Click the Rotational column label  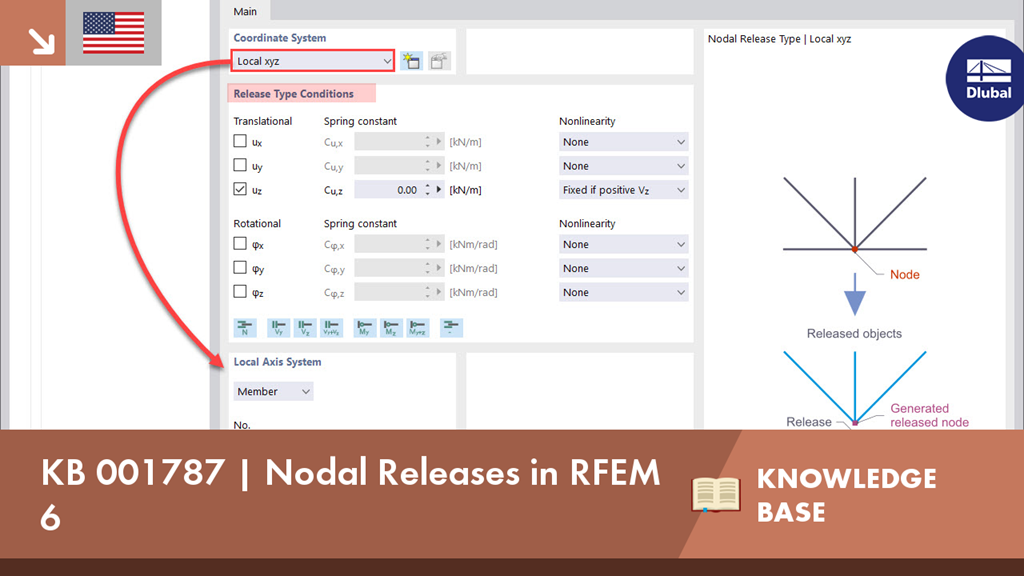tap(257, 223)
